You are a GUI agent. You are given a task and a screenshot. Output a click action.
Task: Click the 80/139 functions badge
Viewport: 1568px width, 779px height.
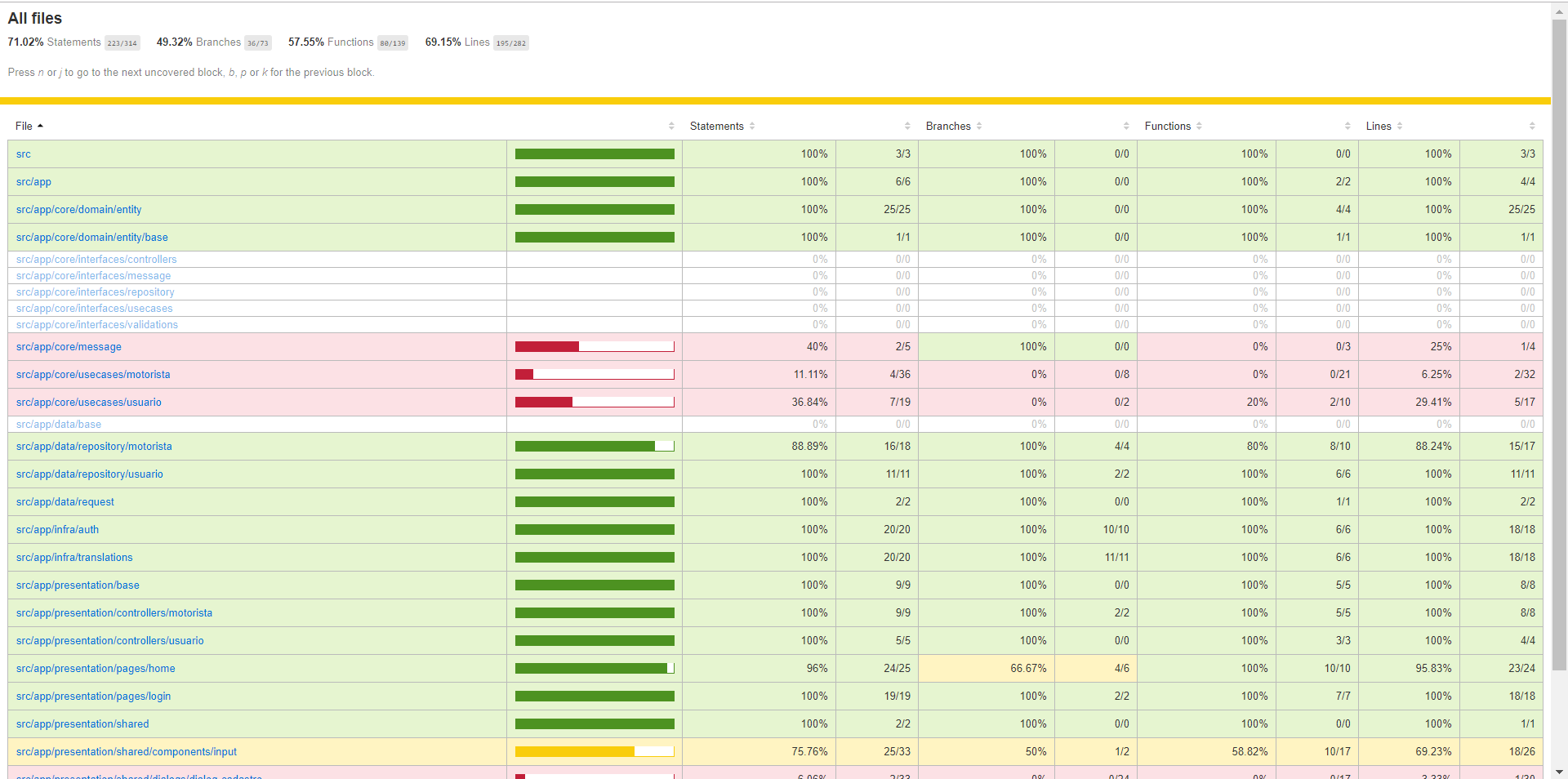[393, 43]
